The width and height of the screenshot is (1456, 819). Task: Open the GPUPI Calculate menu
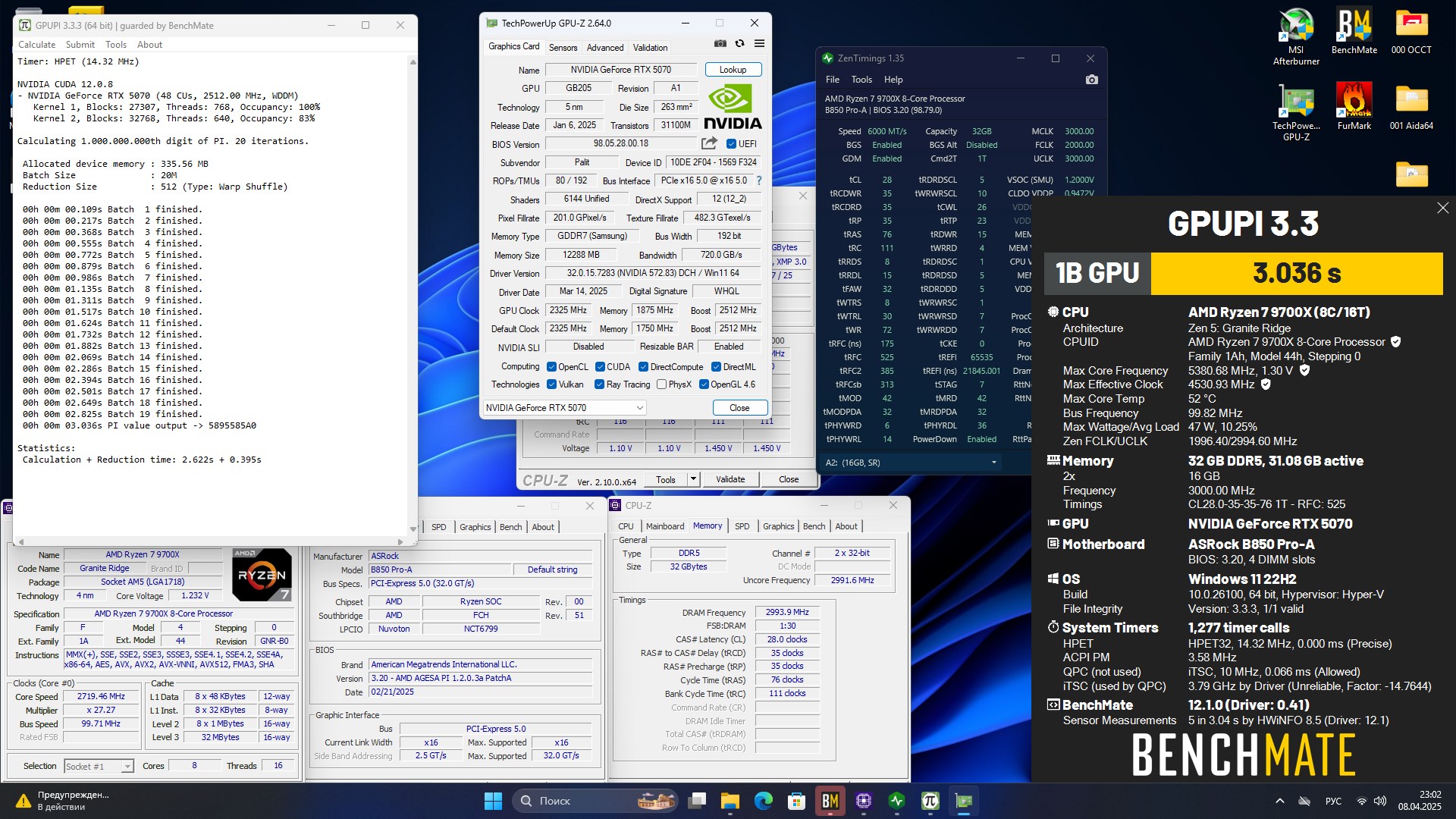(36, 45)
